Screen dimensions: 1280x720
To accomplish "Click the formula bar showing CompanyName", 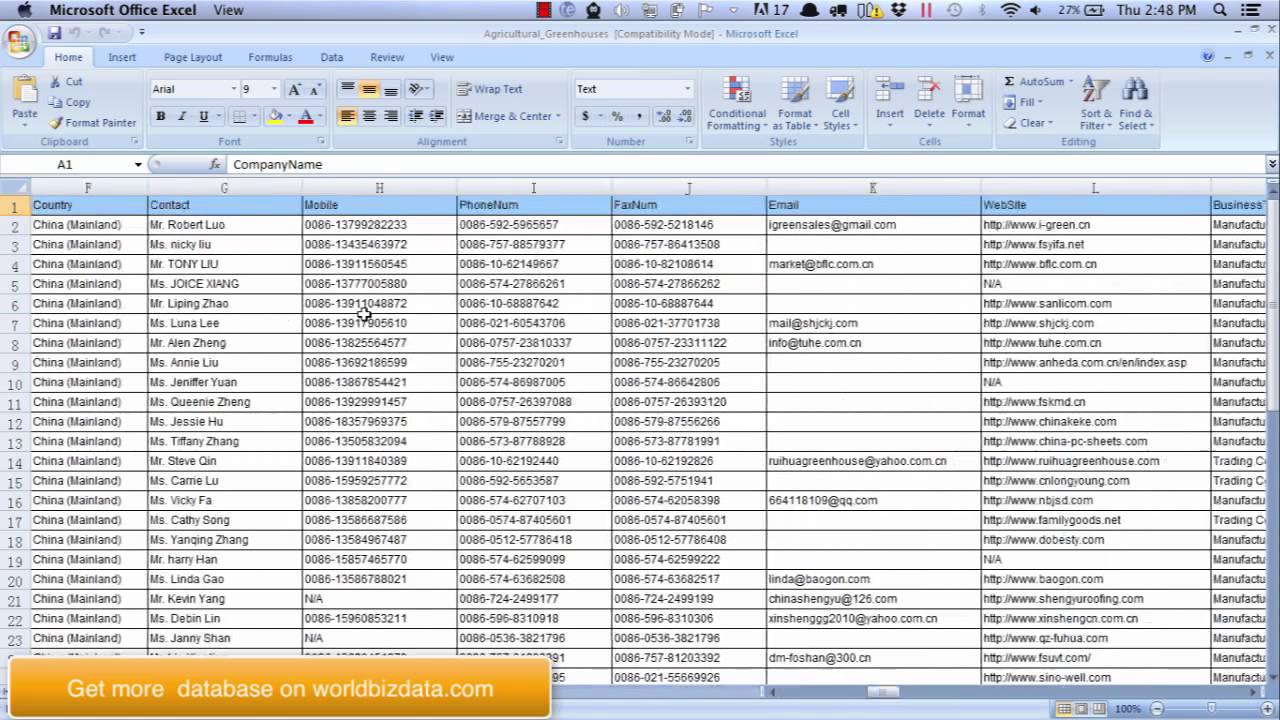I will (745, 164).
